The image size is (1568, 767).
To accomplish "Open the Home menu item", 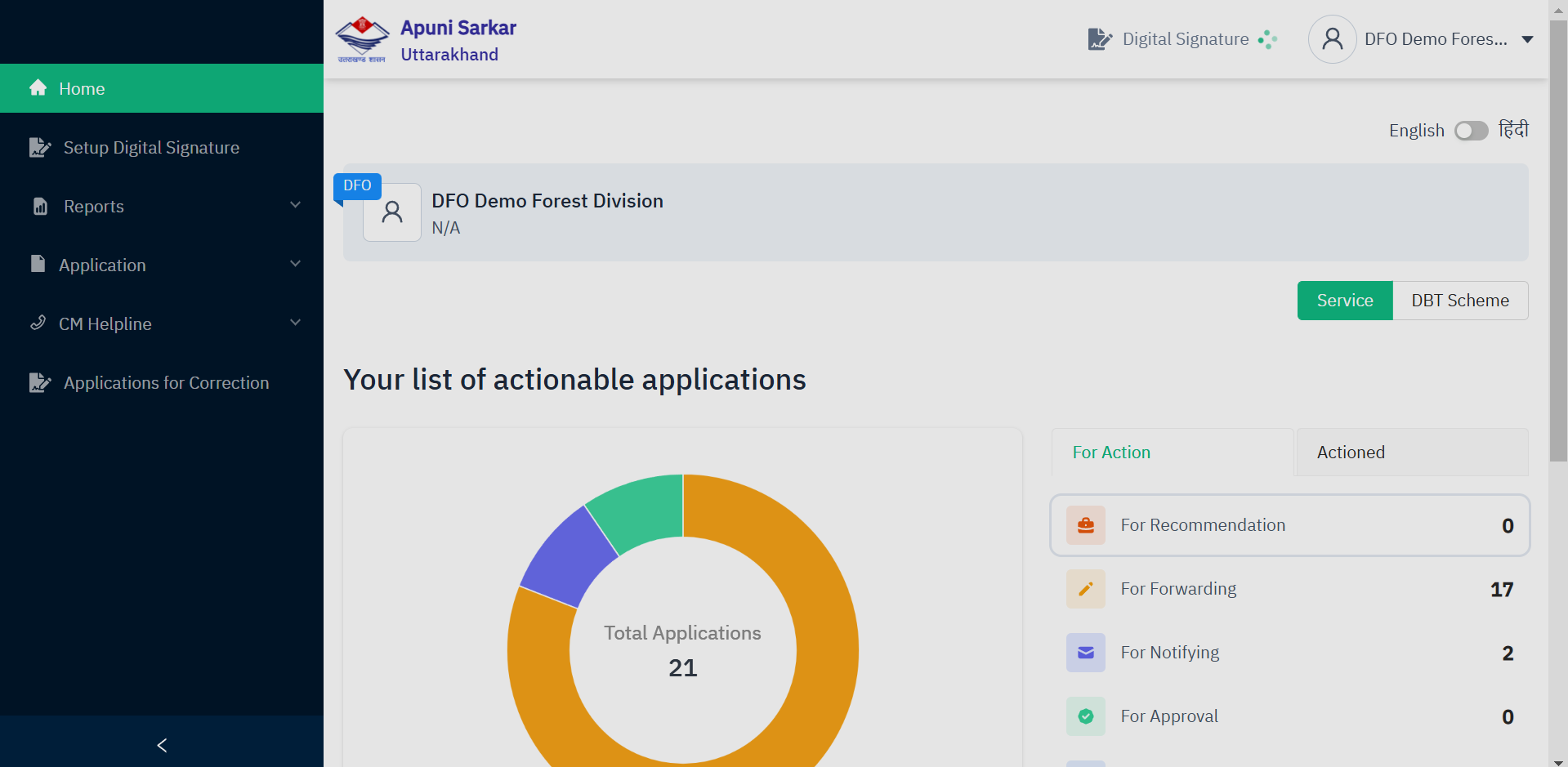I will (x=162, y=88).
